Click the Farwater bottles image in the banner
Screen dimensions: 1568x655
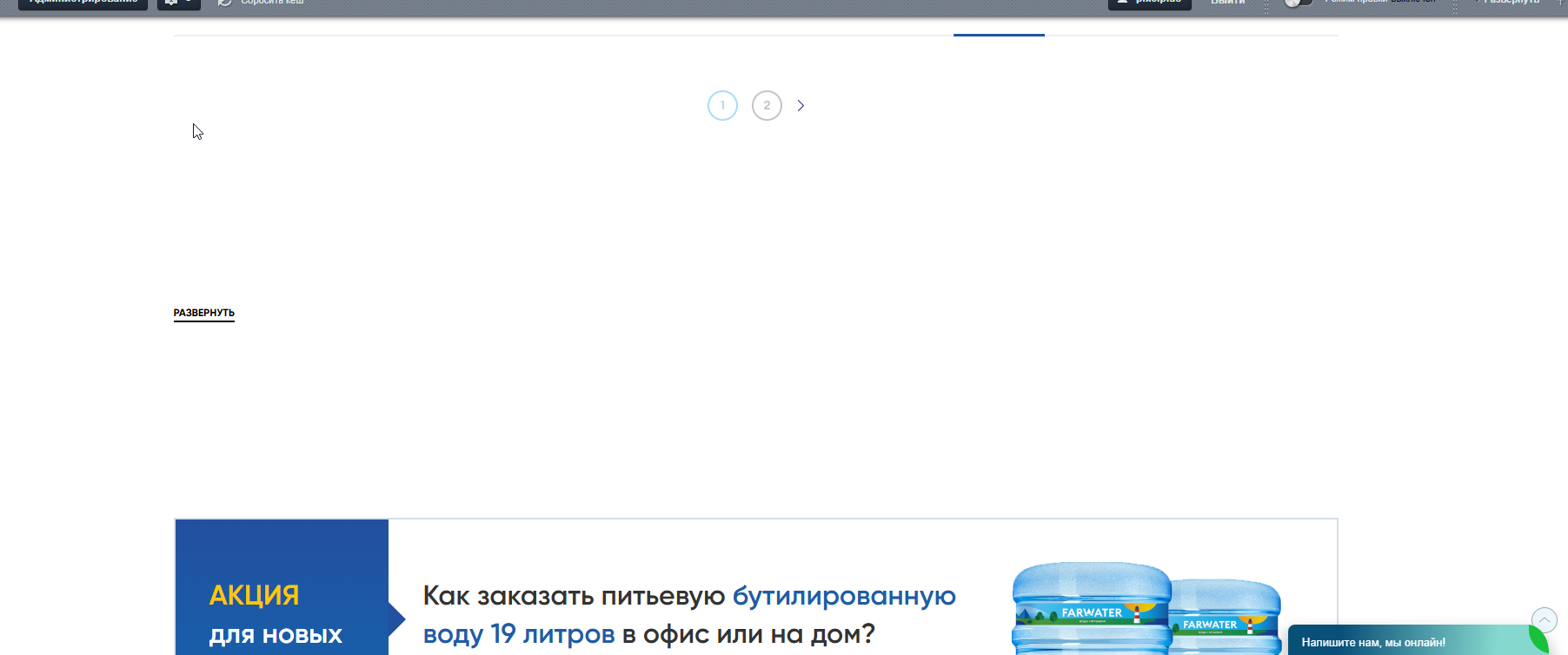(x=1146, y=608)
